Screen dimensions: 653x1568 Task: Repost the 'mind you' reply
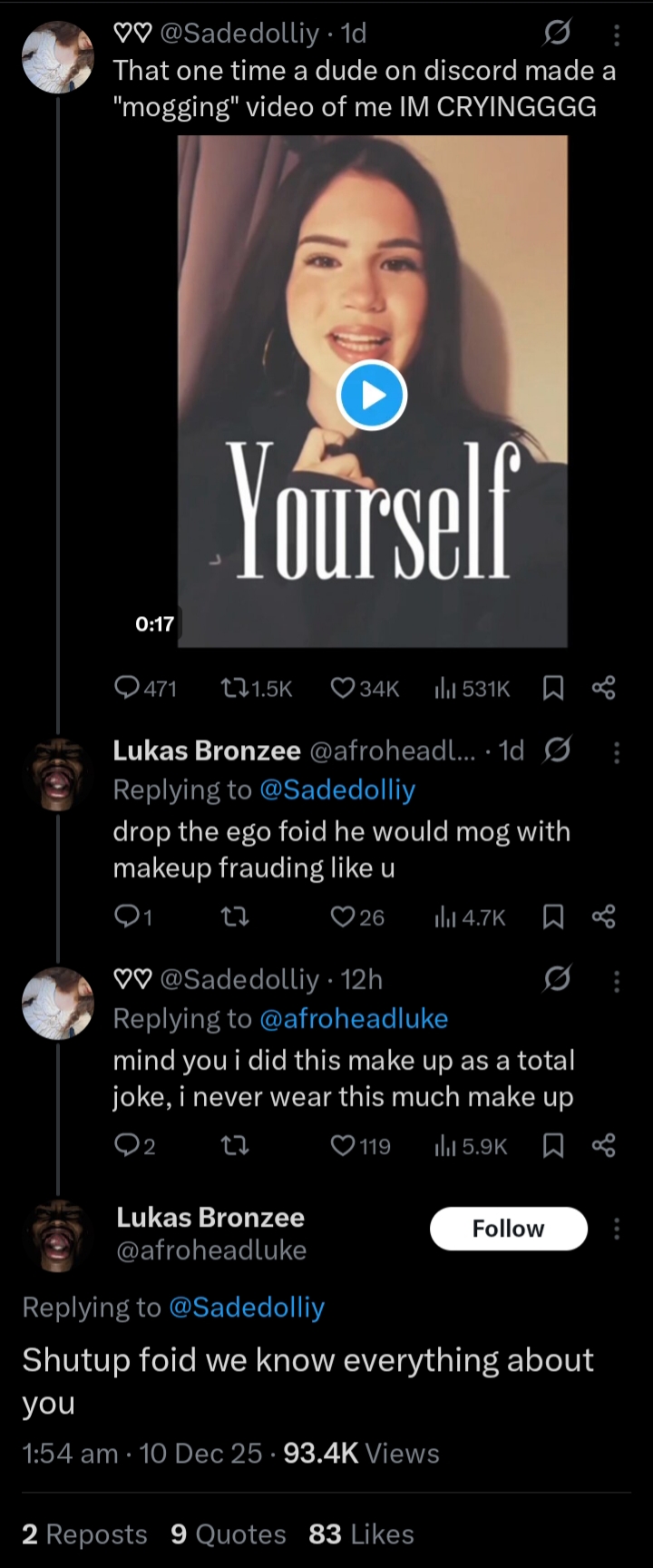236,1146
